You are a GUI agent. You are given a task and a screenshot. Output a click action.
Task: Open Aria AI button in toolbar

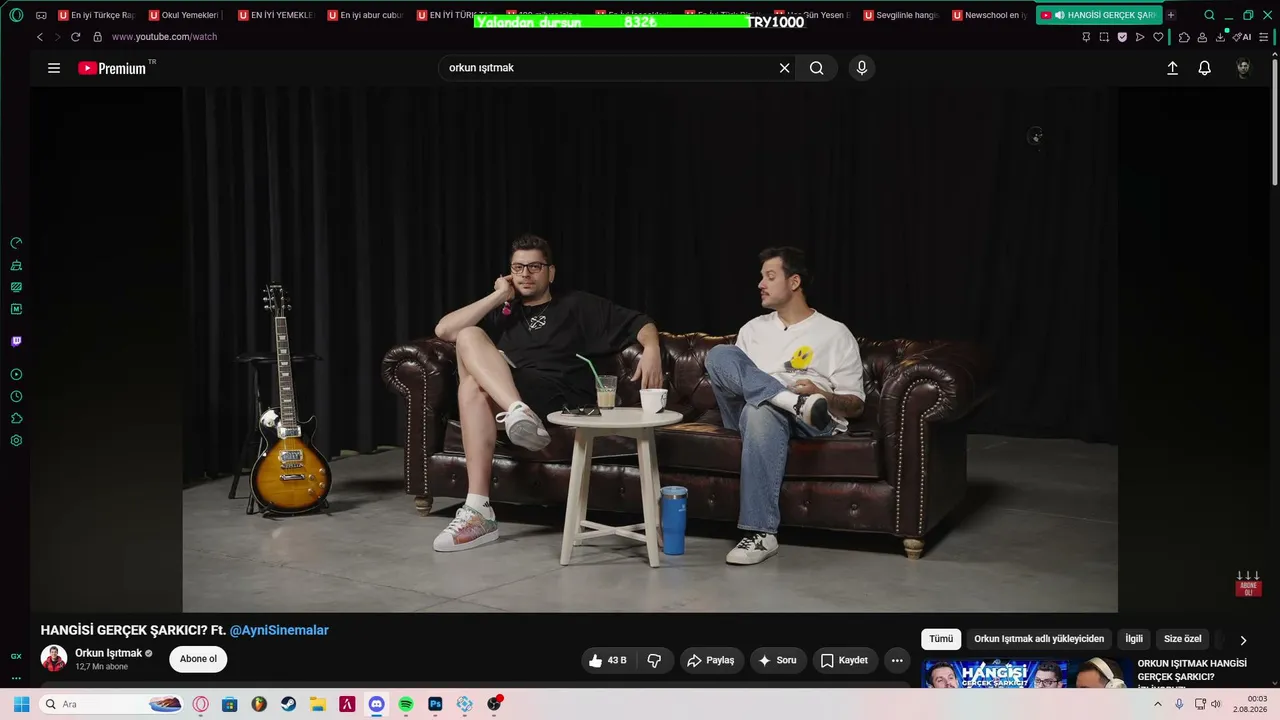point(1243,37)
